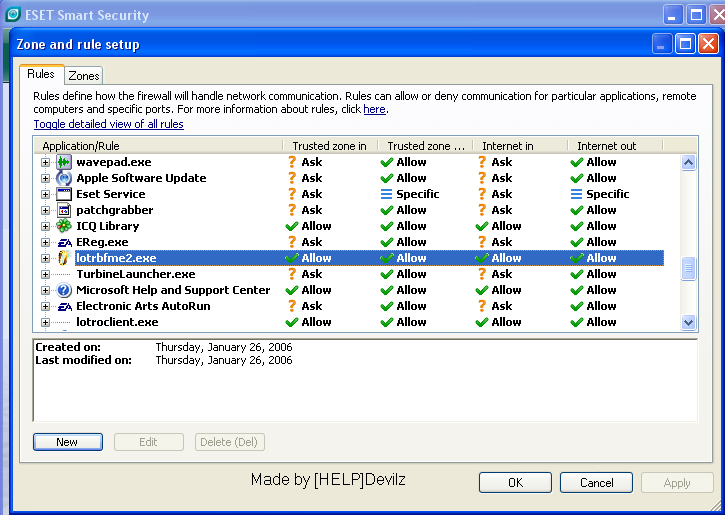Select the lotroclient.exe row name
725x515 pixels.
pyautogui.click(x=117, y=322)
